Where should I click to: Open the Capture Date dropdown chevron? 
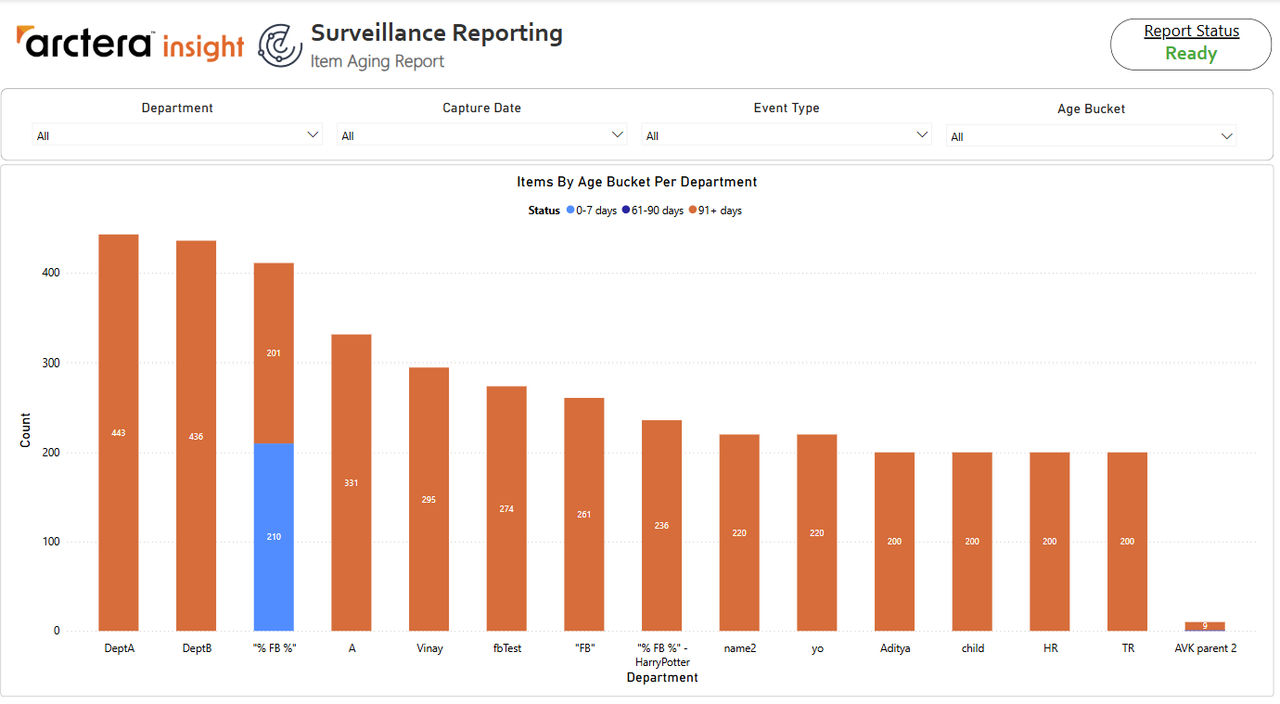[x=617, y=135]
